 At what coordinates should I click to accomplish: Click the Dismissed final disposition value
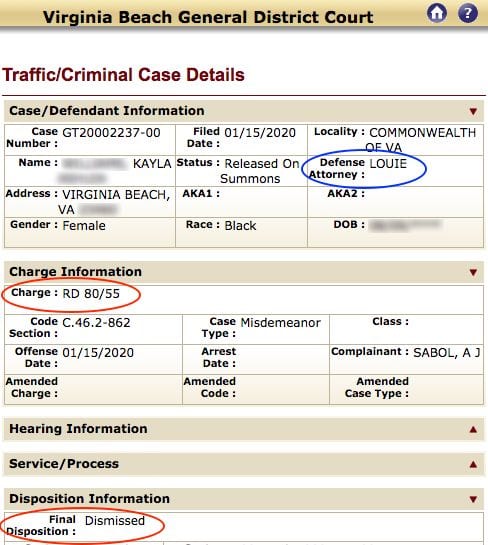[115, 521]
